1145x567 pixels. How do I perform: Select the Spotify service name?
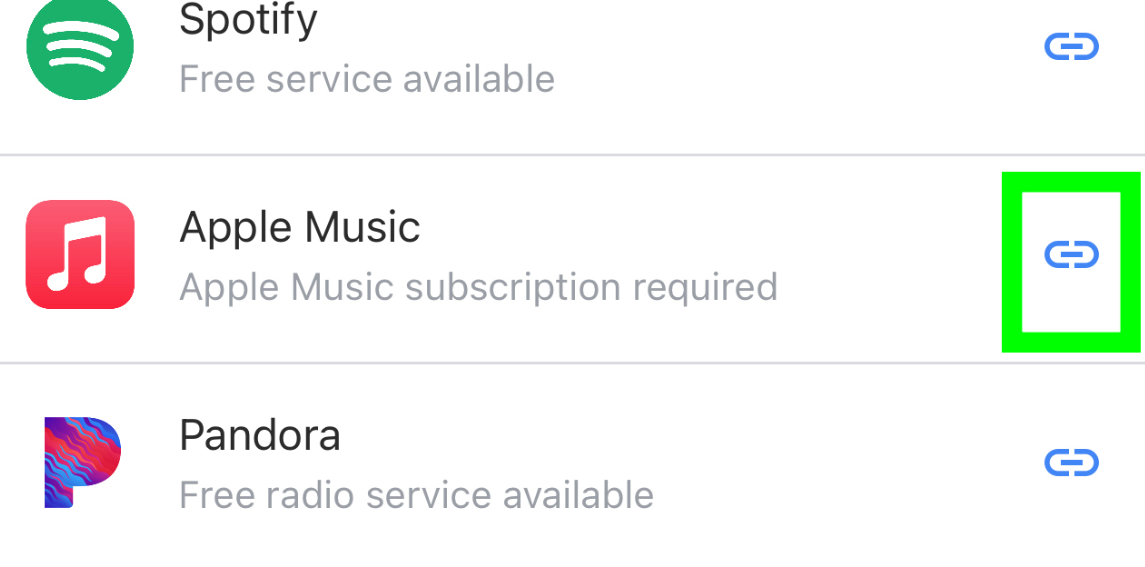[248, 19]
